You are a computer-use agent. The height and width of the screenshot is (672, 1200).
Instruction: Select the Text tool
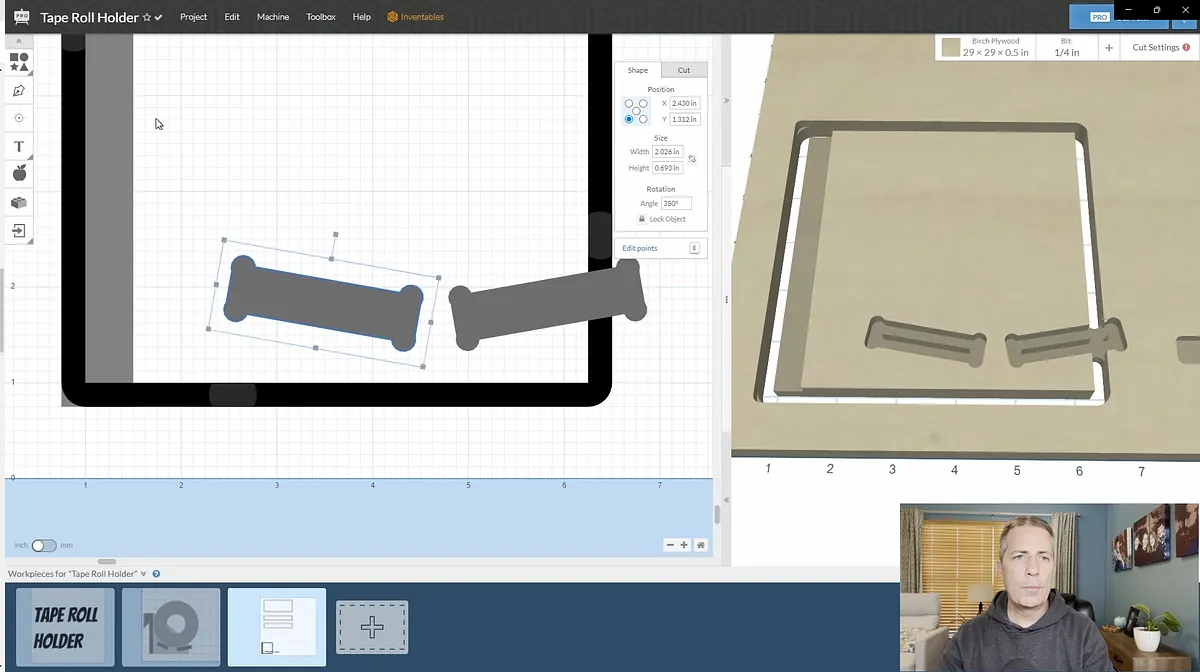18,146
